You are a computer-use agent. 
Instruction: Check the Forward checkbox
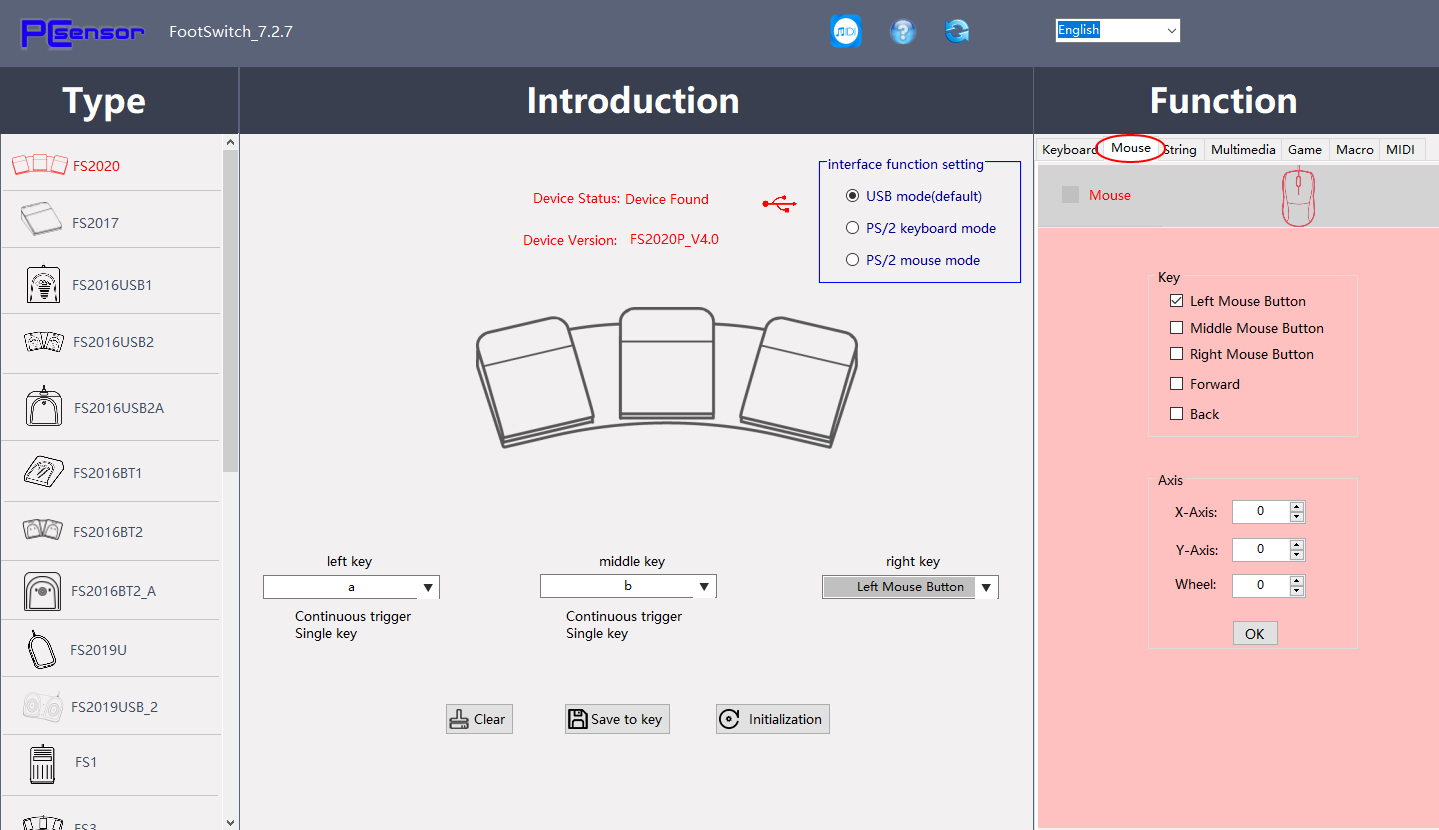[x=1177, y=384]
